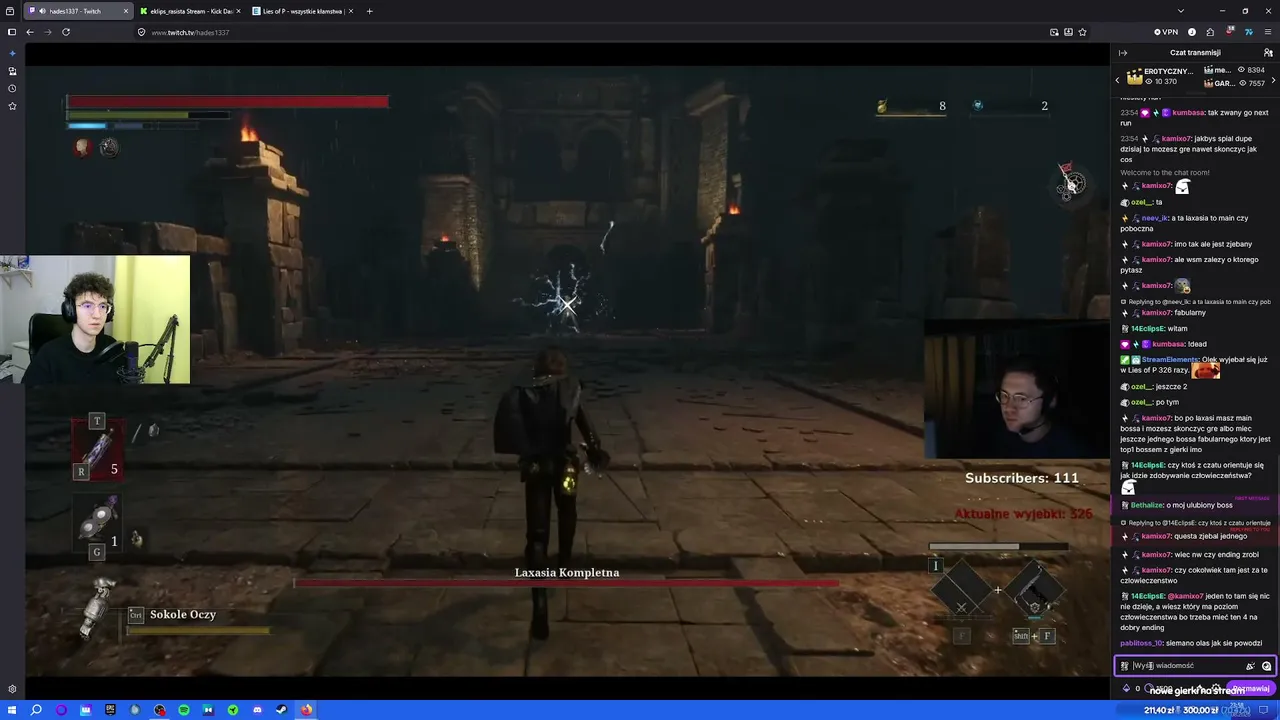Viewport: 1280px width, 720px height.
Task: Open the house-shaped icon in browser toolbar
Action: pos(1209,32)
